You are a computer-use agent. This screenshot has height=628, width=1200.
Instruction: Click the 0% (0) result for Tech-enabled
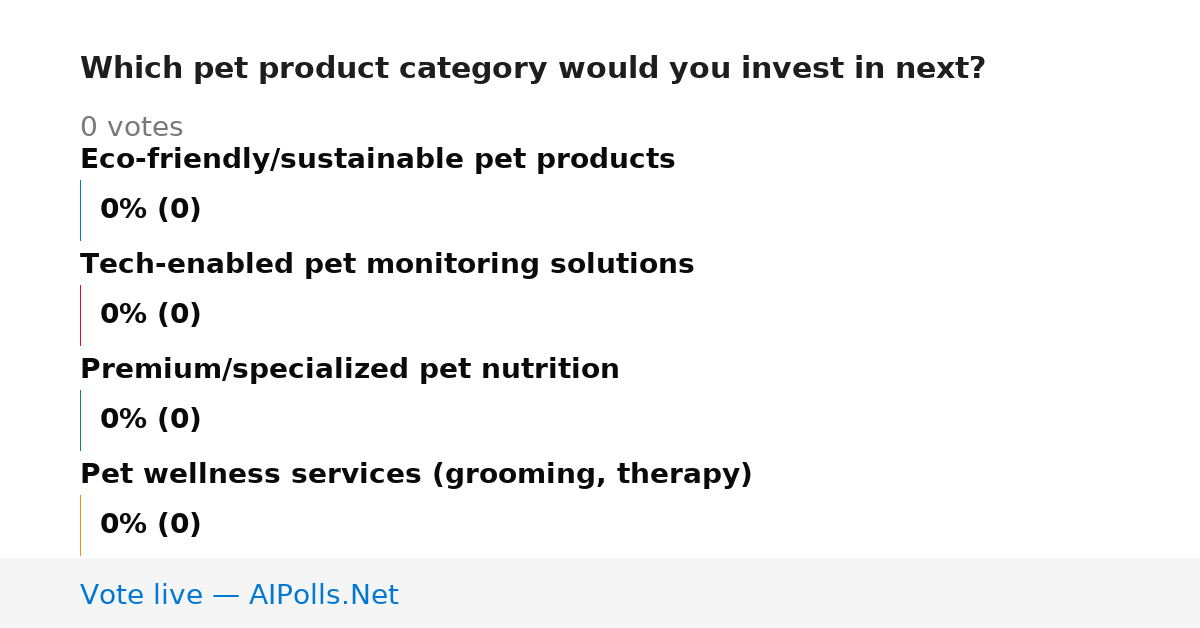(x=151, y=315)
